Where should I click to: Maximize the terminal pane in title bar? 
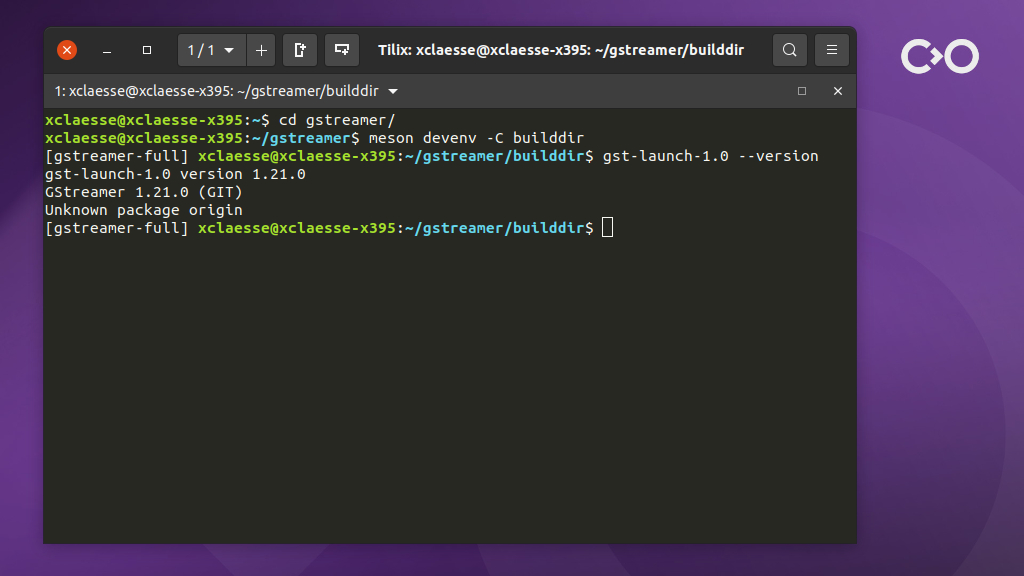click(x=802, y=91)
